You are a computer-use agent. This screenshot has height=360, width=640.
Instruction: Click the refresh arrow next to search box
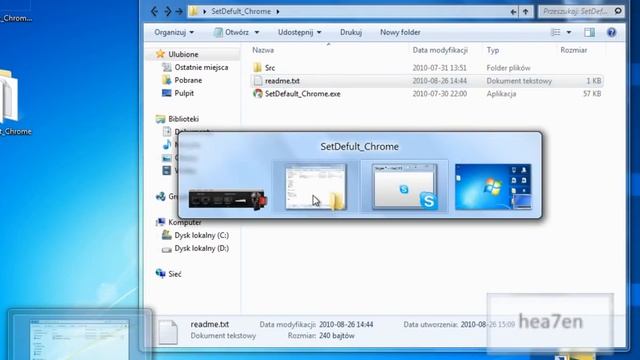526,11
